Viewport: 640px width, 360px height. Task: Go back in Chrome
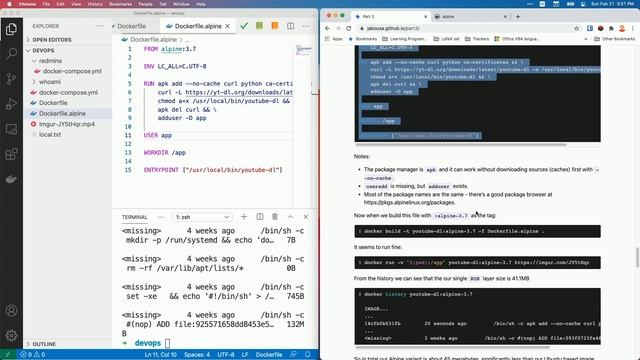pyautogui.click(x=327, y=28)
